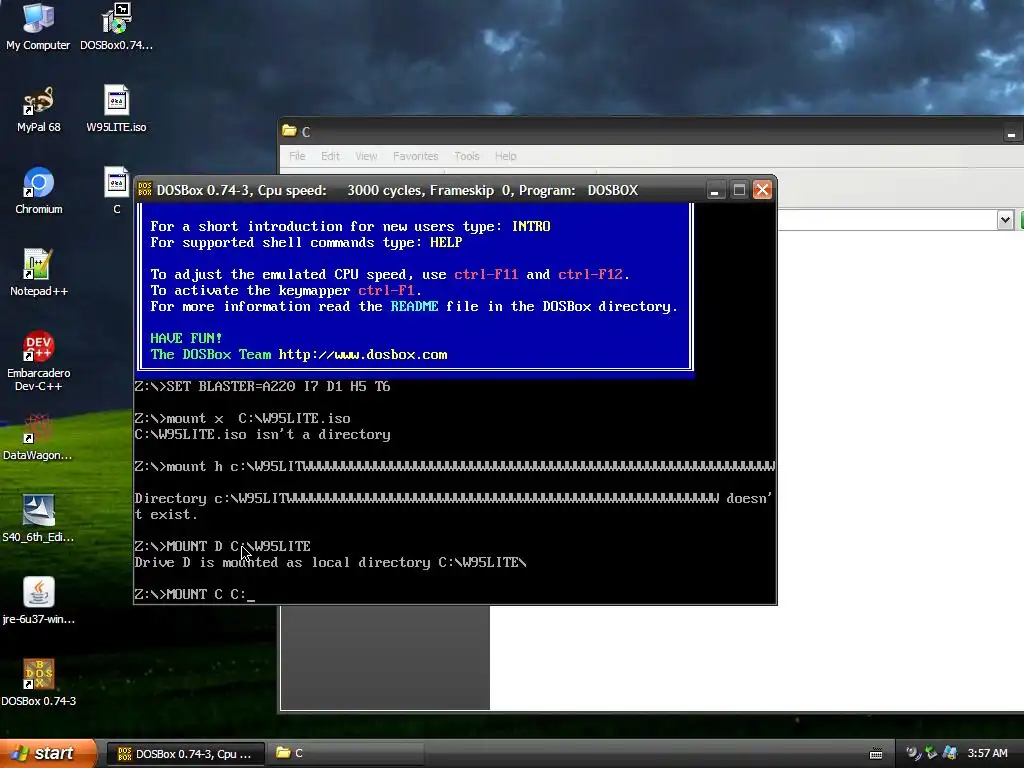The image size is (1024, 768).
Task: Click 'Drive D is mounted' output line
Action: tap(330, 562)
